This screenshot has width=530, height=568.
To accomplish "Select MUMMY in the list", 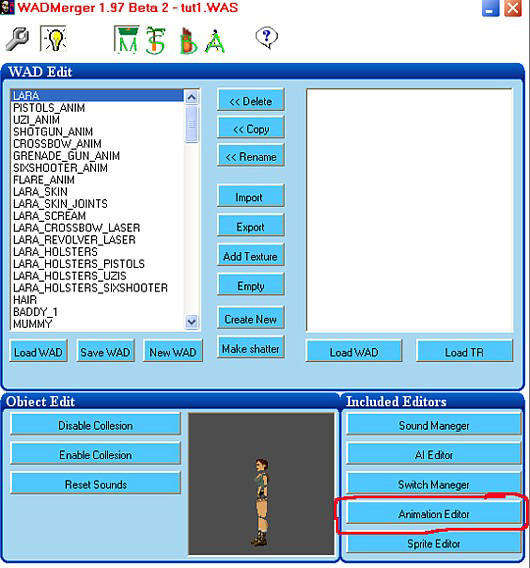I will (97, 323).
